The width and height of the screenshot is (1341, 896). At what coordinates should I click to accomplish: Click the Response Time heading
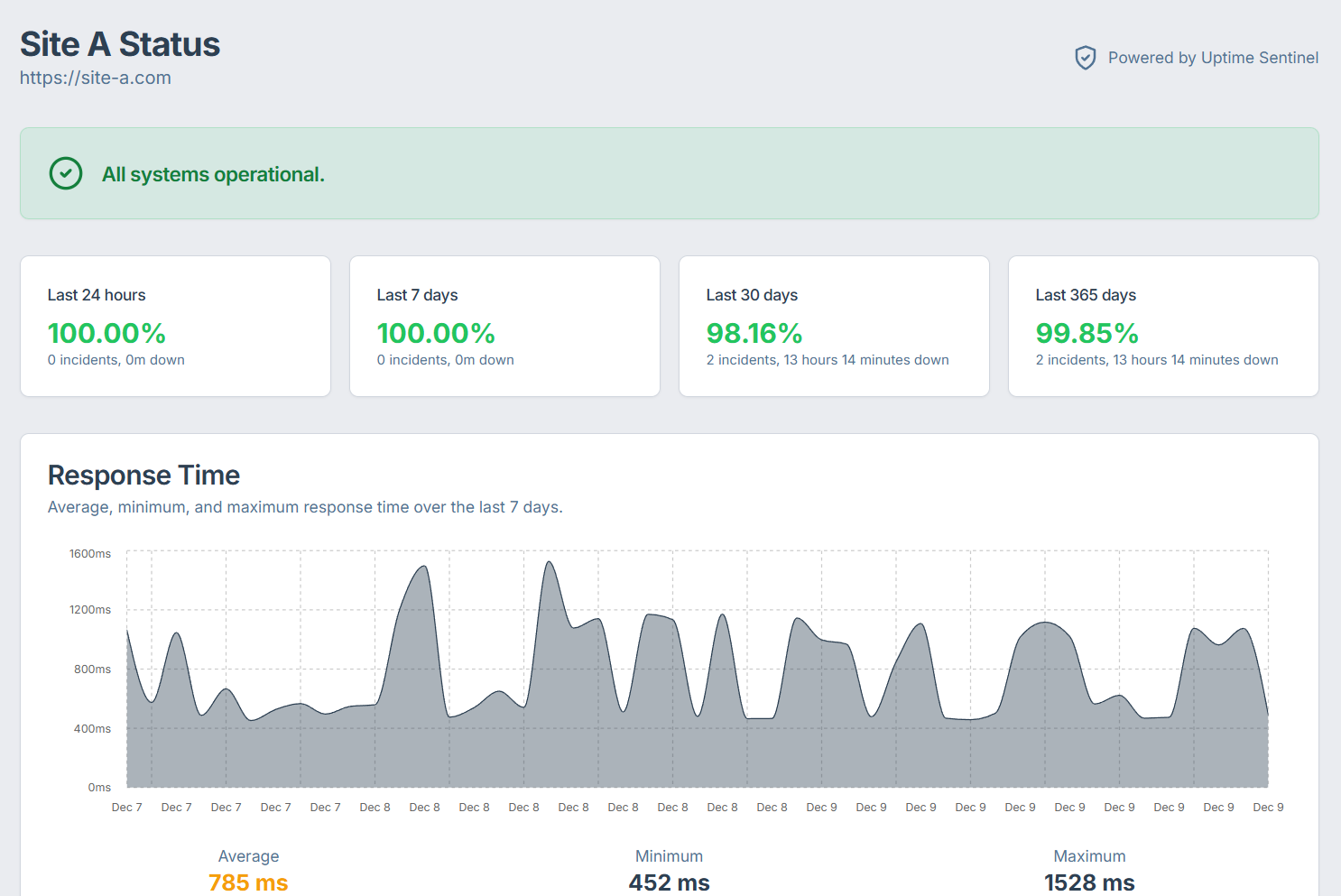[143, 476]
